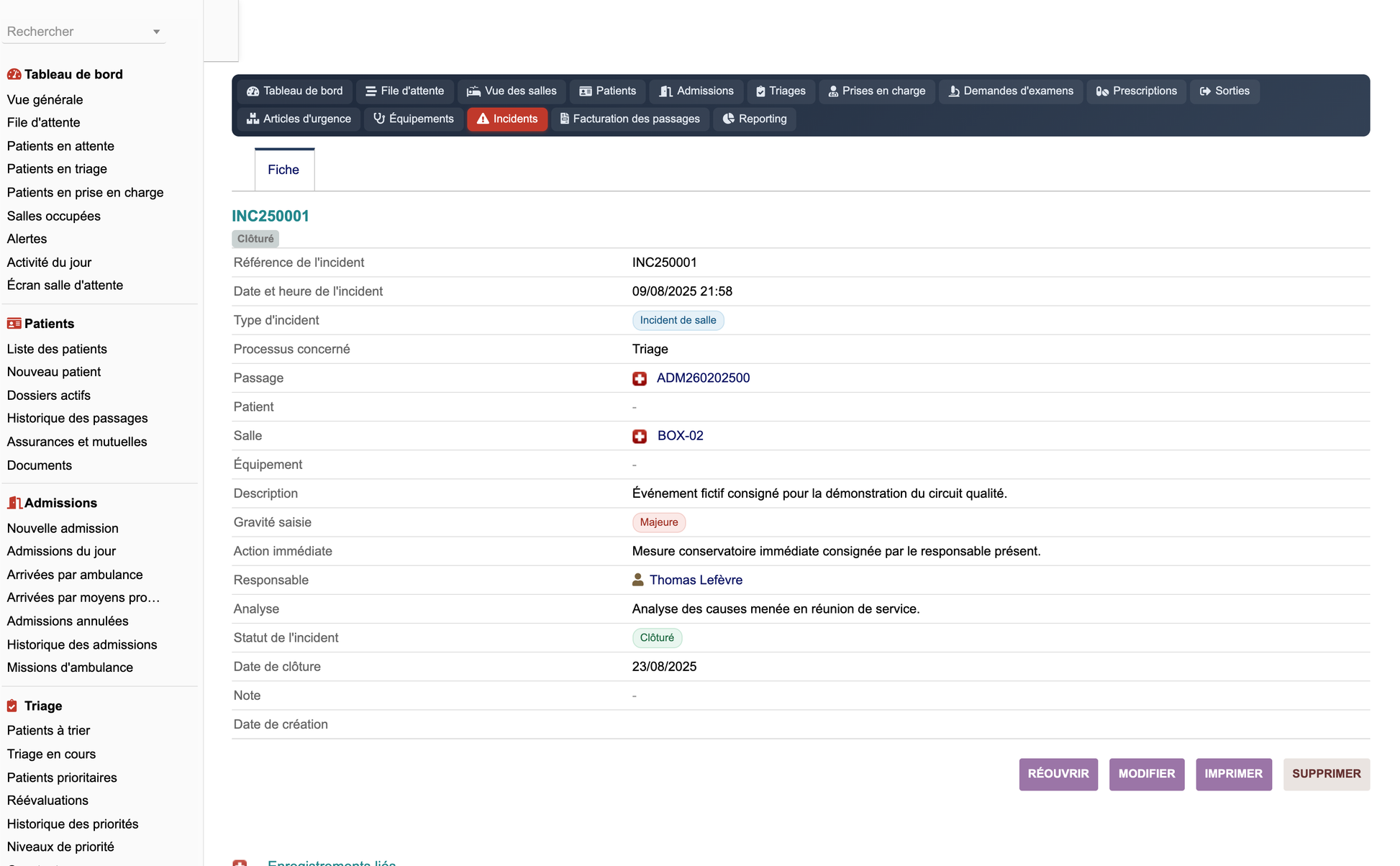Open room link BOX-02
The width and height of the screenshot is (1400, 866).
[681, 436]
